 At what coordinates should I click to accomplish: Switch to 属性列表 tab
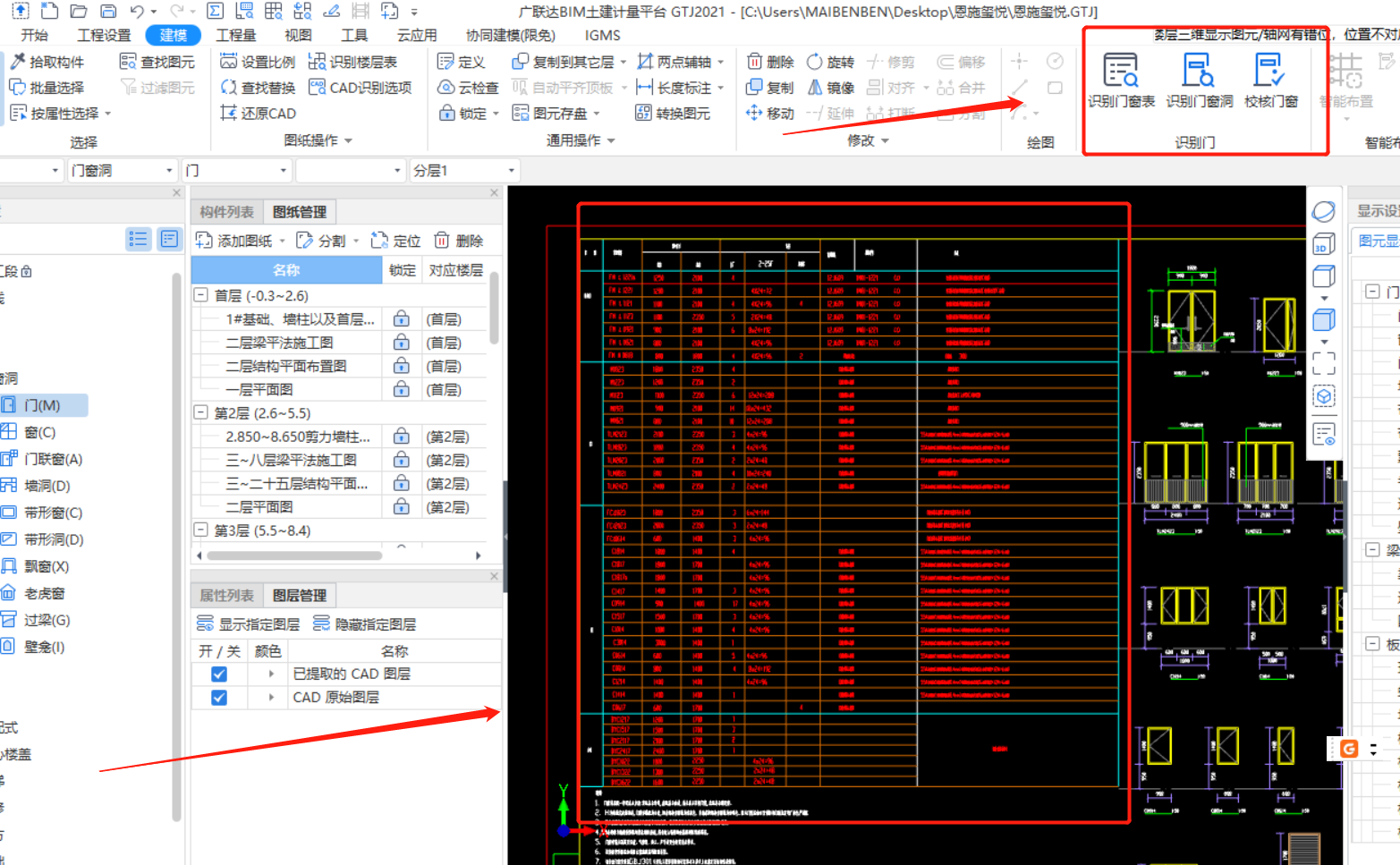coord(227,596)
